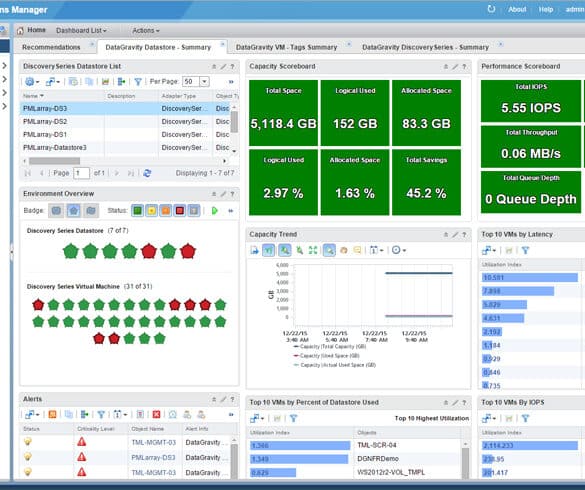Viewport: 585px width, 490px height.
Task: Click filter icon in Top 10 VMs by Percent widget
Action: 294,418
